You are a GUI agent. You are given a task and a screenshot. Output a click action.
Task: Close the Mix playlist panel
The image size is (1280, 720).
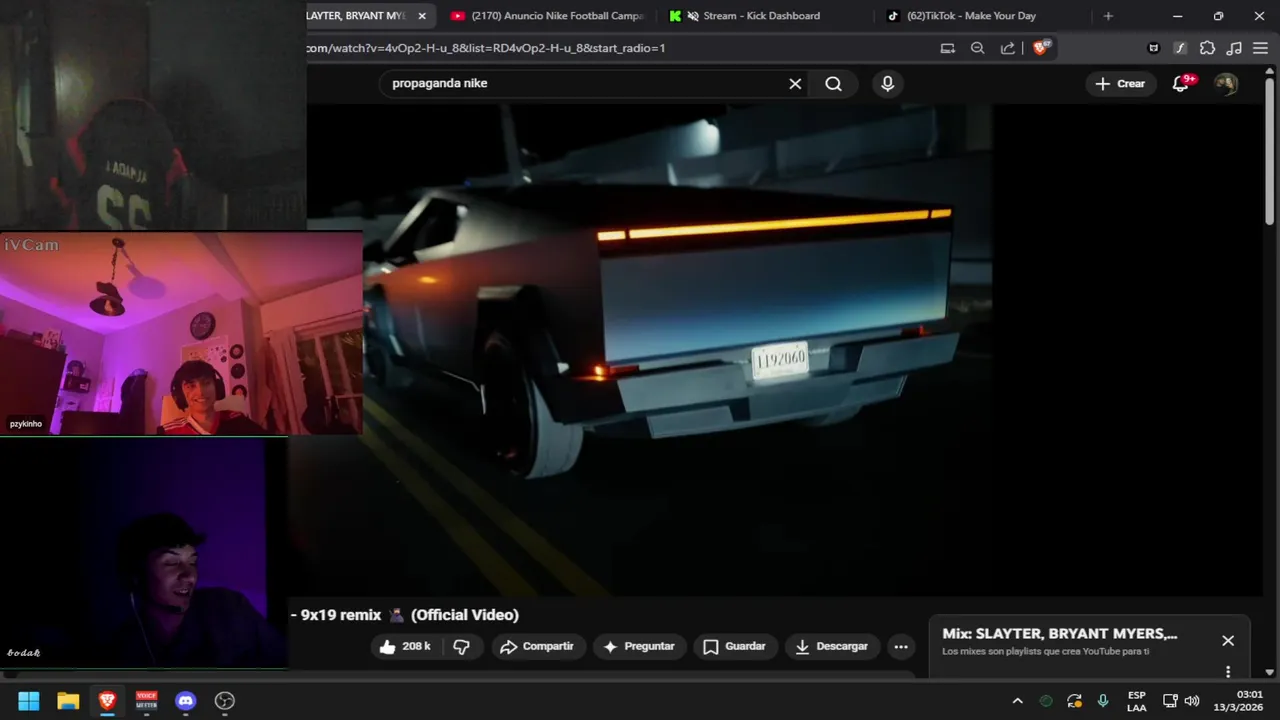(1228, 641)
